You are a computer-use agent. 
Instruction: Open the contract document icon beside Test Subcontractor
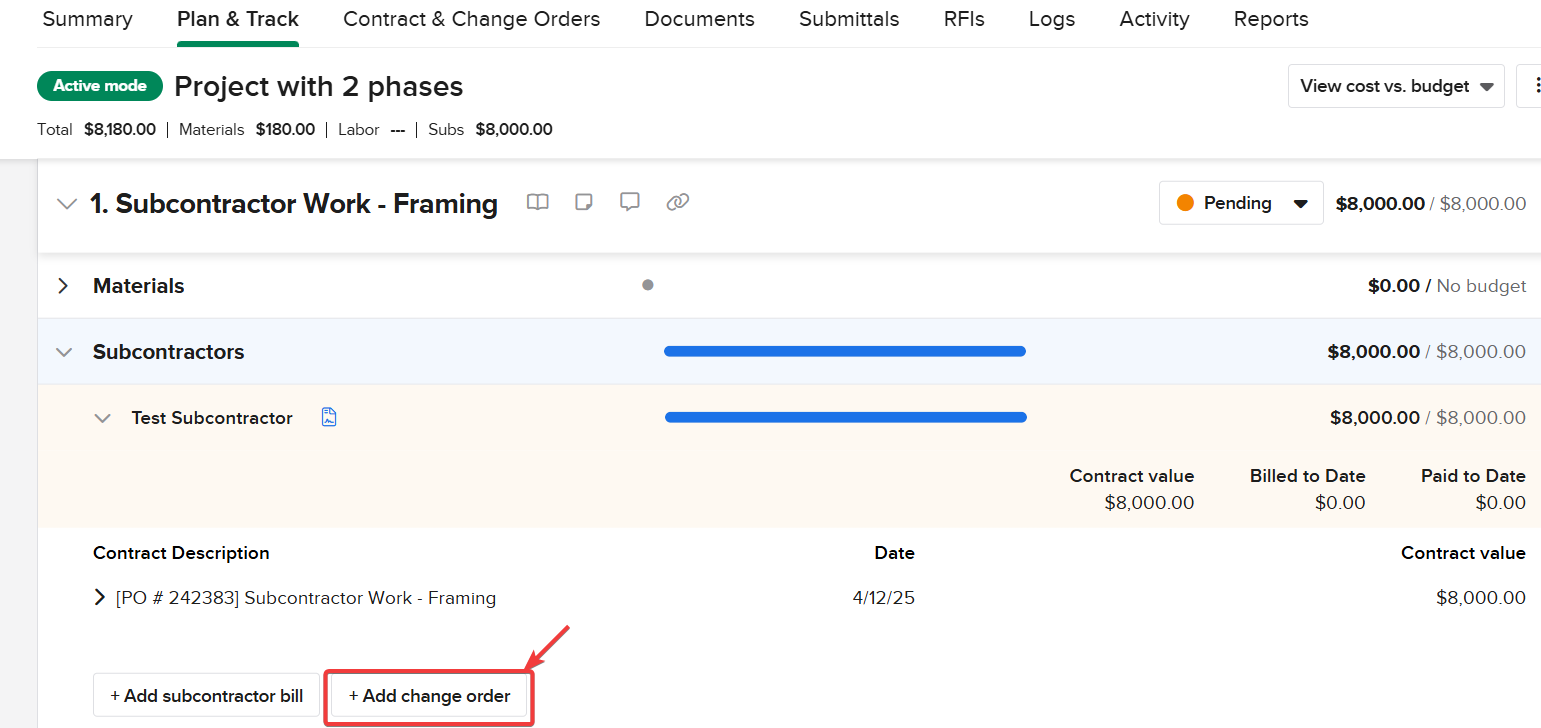(329, 417)
